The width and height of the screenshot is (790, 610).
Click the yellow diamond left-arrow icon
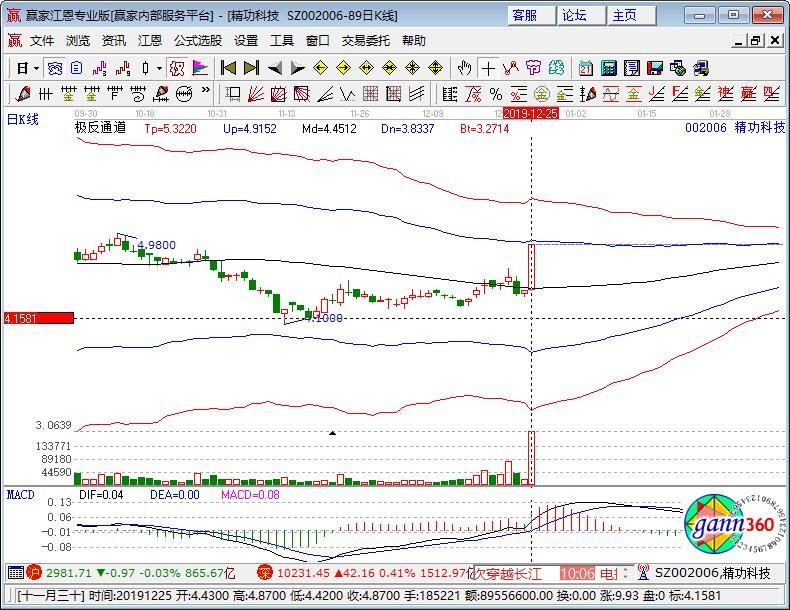coord(320,68)
